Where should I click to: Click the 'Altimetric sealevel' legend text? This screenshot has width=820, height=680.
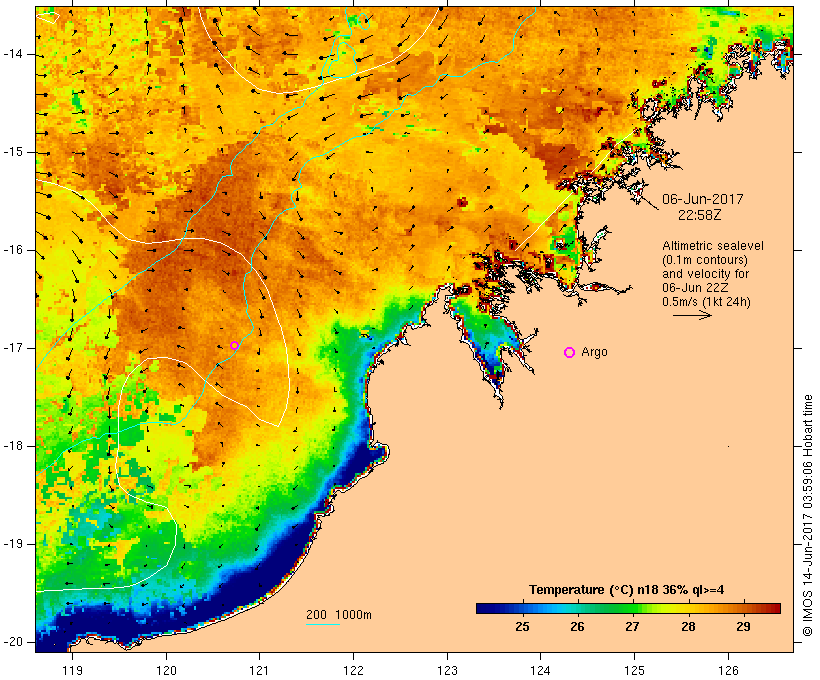pos(713,246)
